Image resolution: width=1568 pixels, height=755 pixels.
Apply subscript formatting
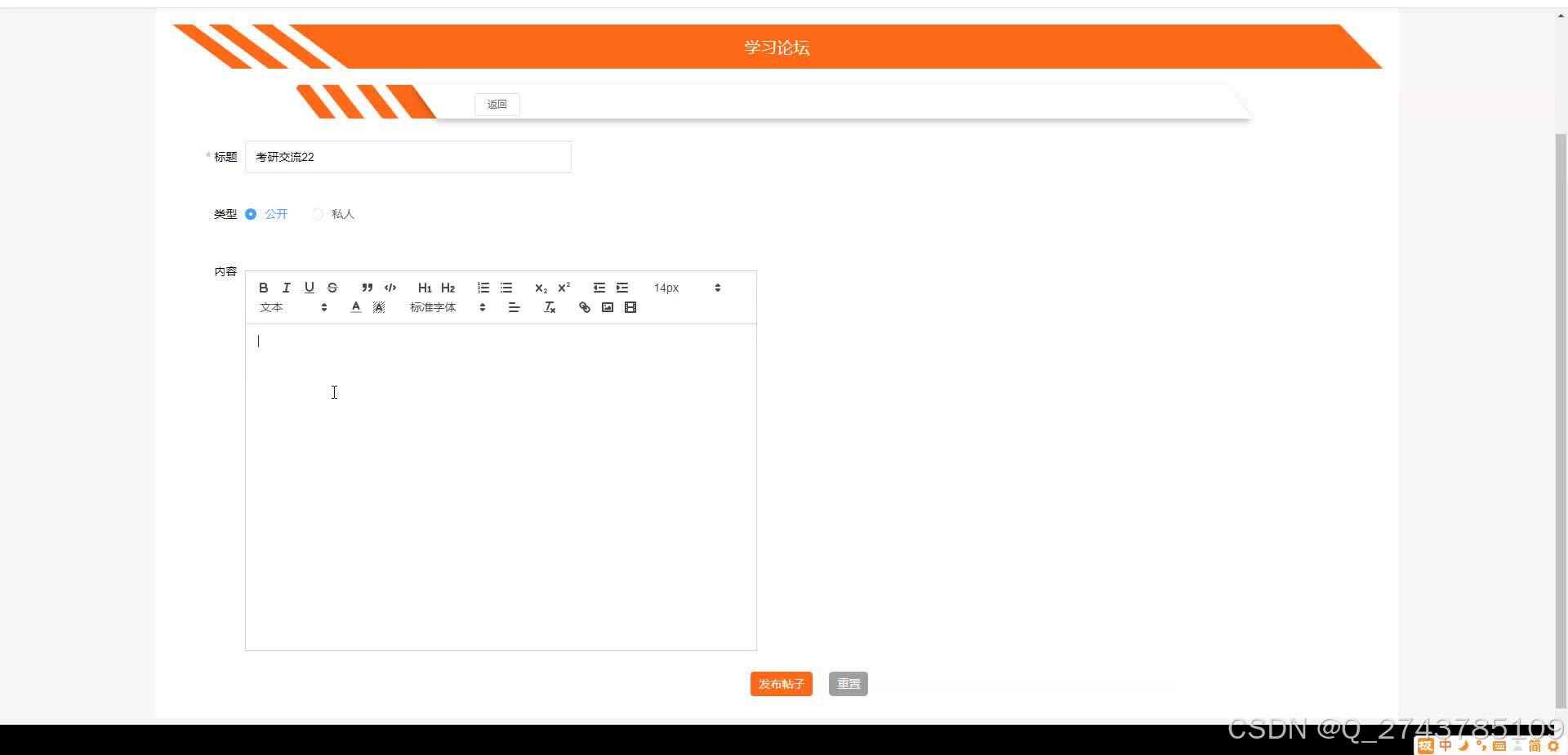(x=541, y=288)
